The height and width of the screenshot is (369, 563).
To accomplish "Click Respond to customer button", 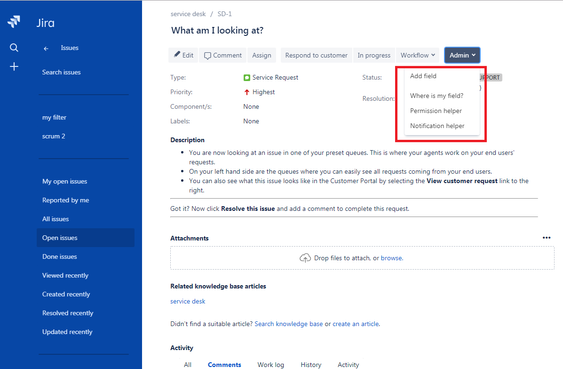I will 316,55.
